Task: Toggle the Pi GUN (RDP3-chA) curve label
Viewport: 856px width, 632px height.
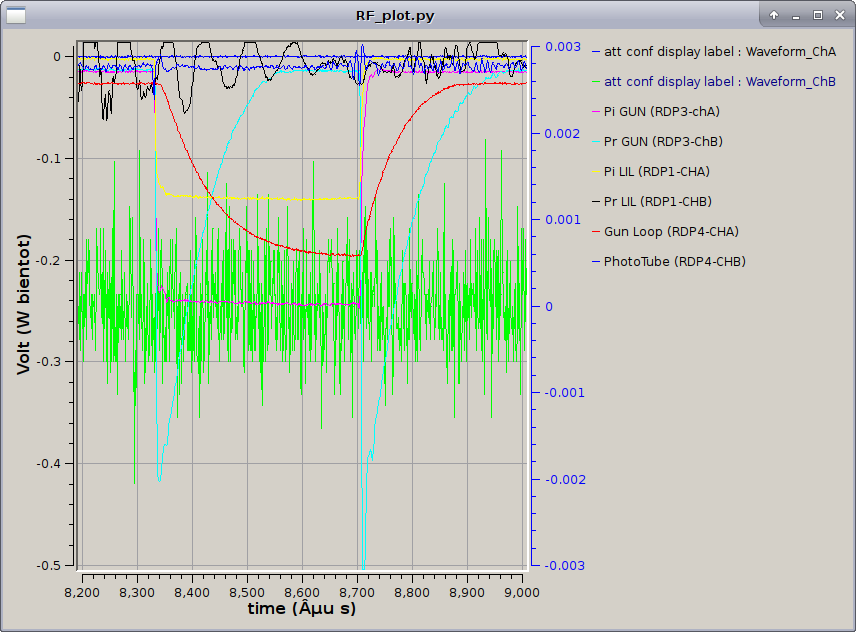Action: coord(661,111)
